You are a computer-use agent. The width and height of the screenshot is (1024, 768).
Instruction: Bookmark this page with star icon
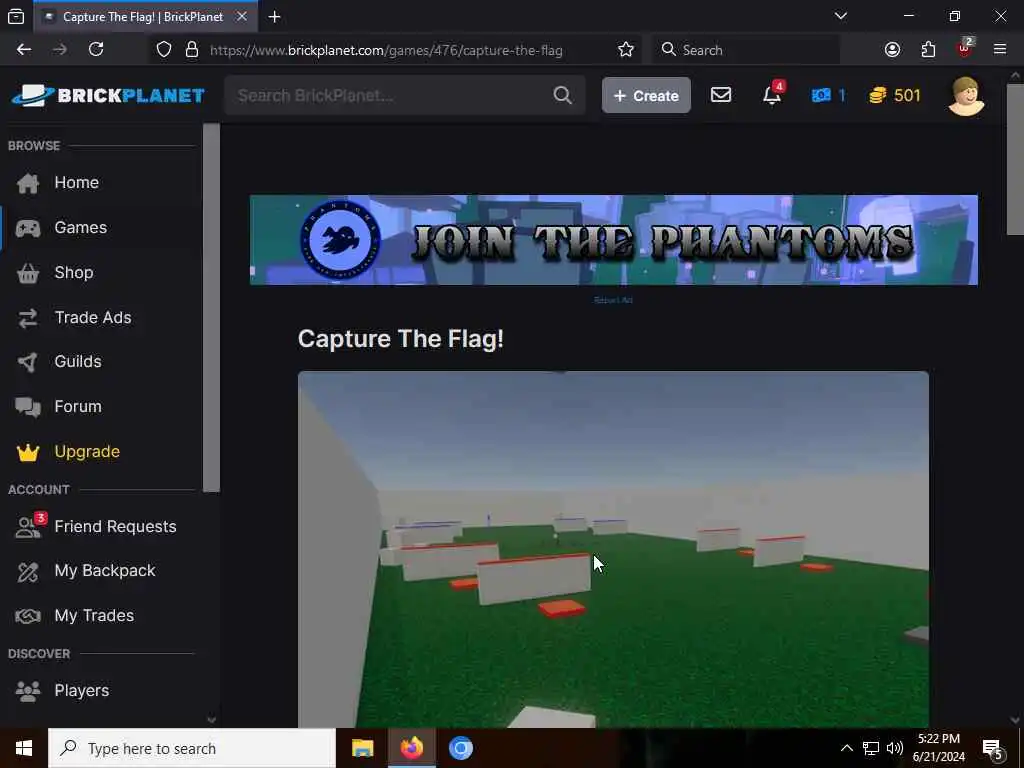626,50
